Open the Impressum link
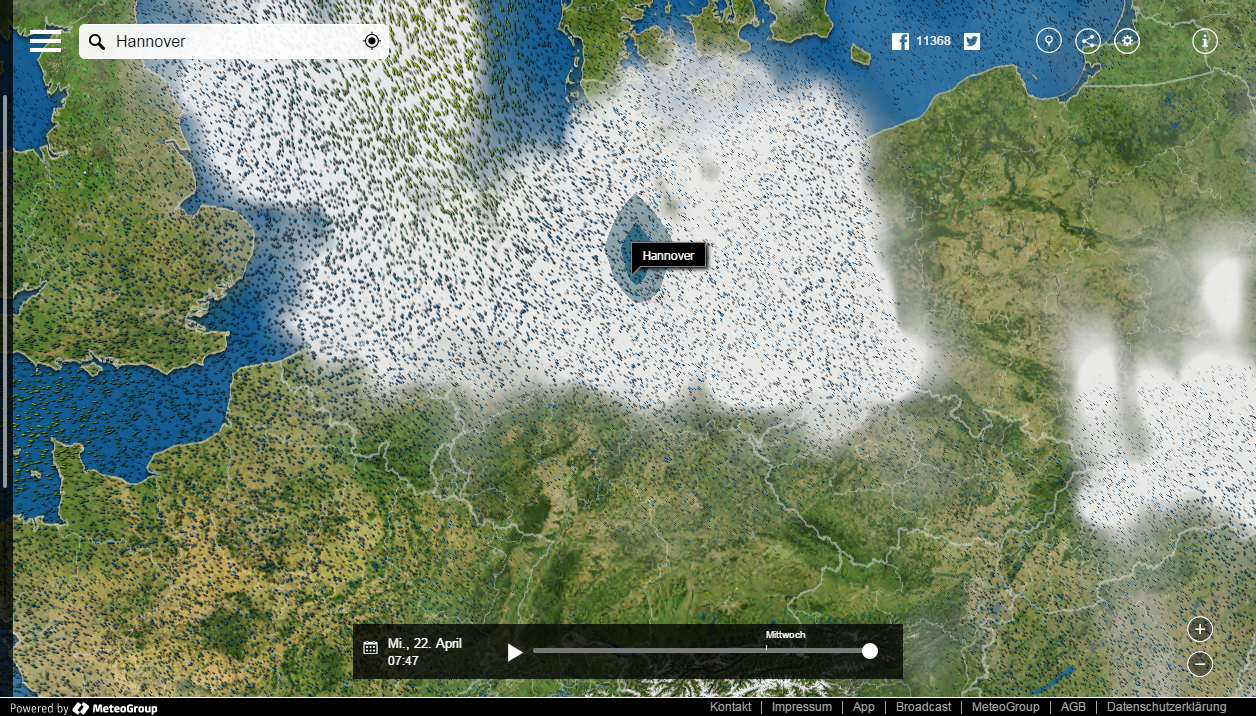The height and width of the screenshot is (716, 1256). (x=802, y=707)
